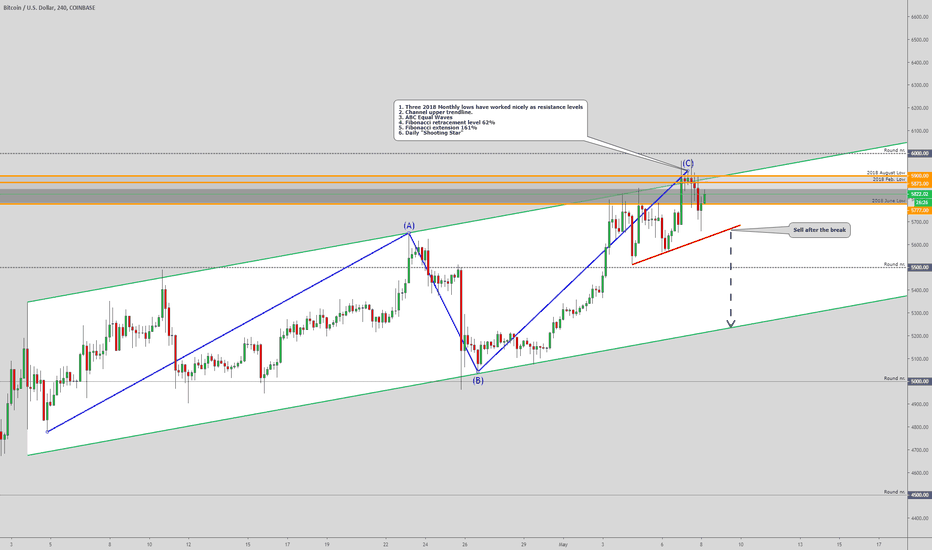Image resolution: width=932 pixels, height=550 pixels.
Task: Click 4800.00 on the price axis
Action: point(920,427)
